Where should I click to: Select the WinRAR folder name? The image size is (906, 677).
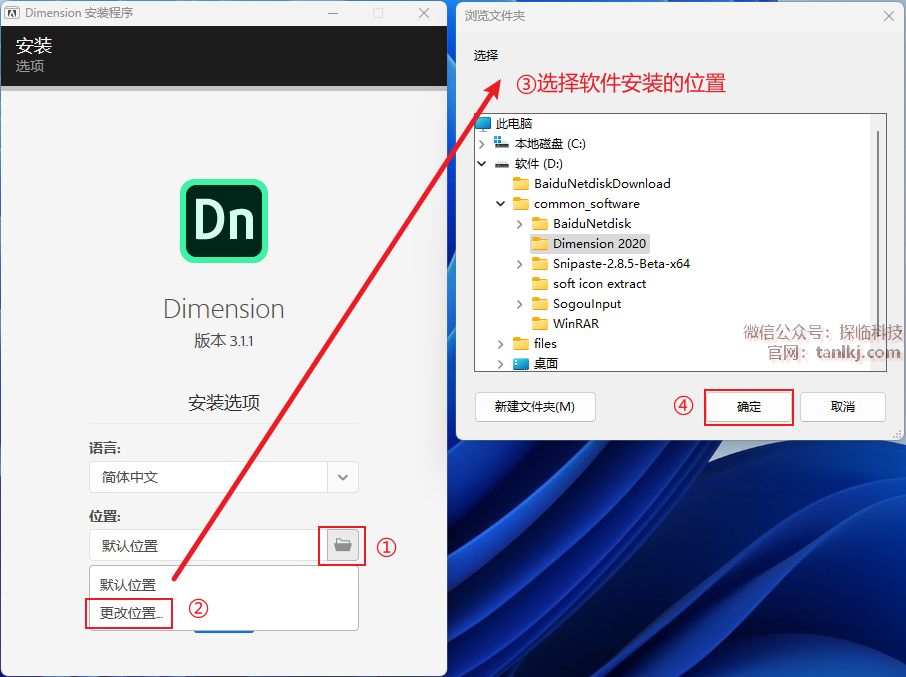(575, 323)
